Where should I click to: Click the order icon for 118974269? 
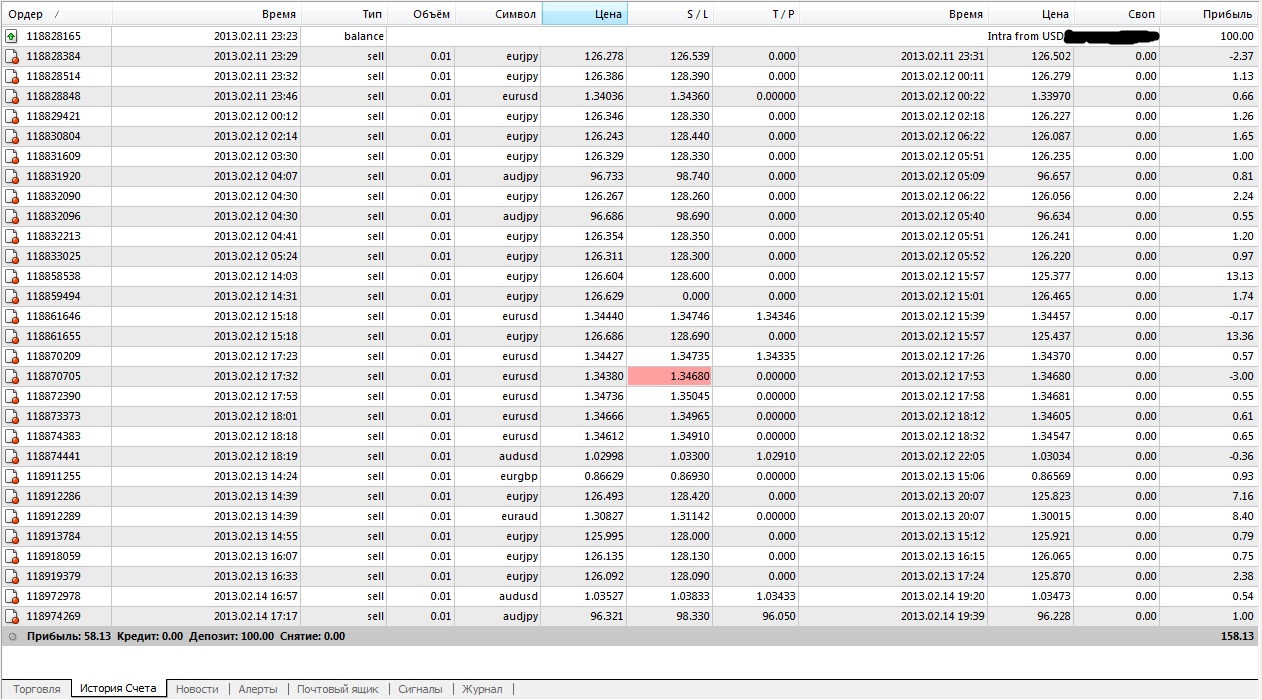point(11,616)
